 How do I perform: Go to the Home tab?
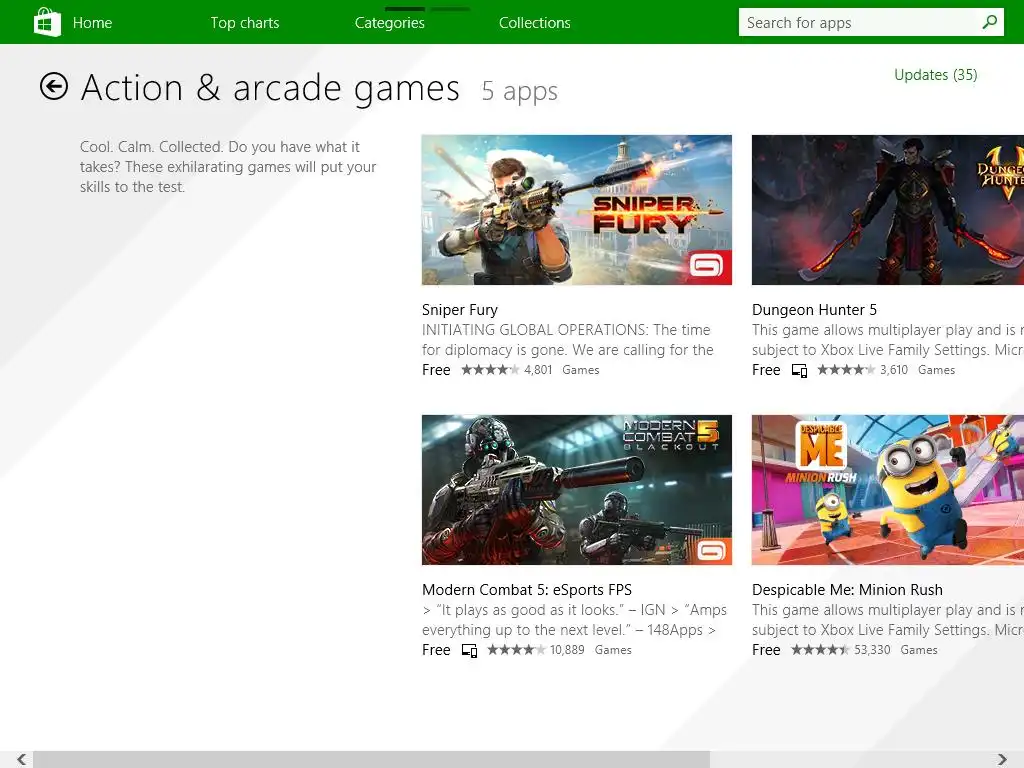tap(92, 23)
